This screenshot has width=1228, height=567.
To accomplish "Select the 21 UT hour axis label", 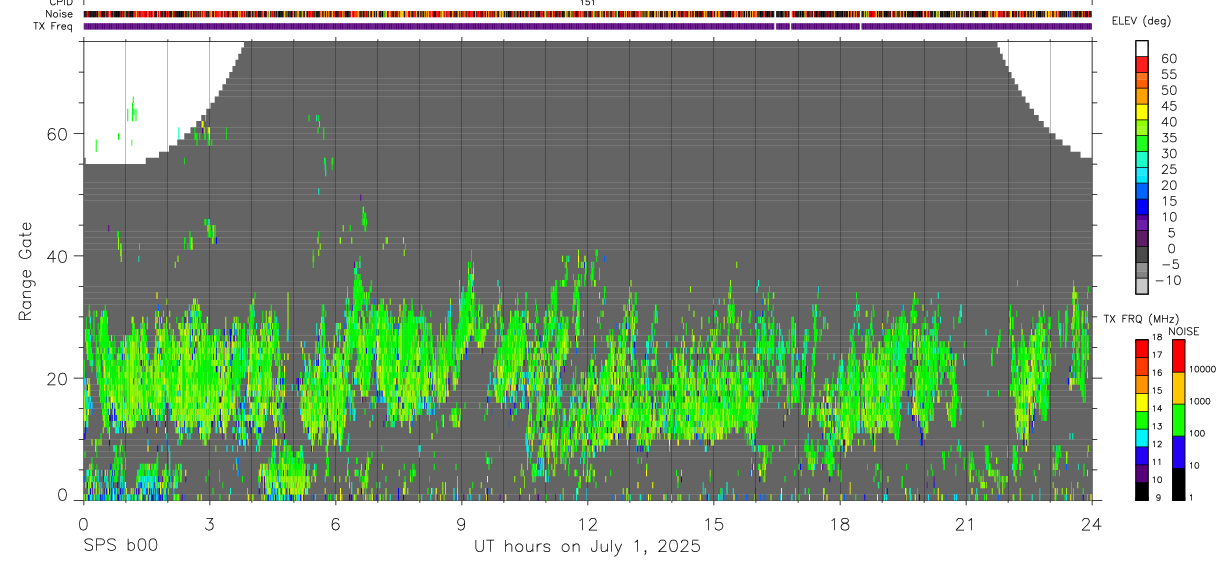I will tap(965, 524).
